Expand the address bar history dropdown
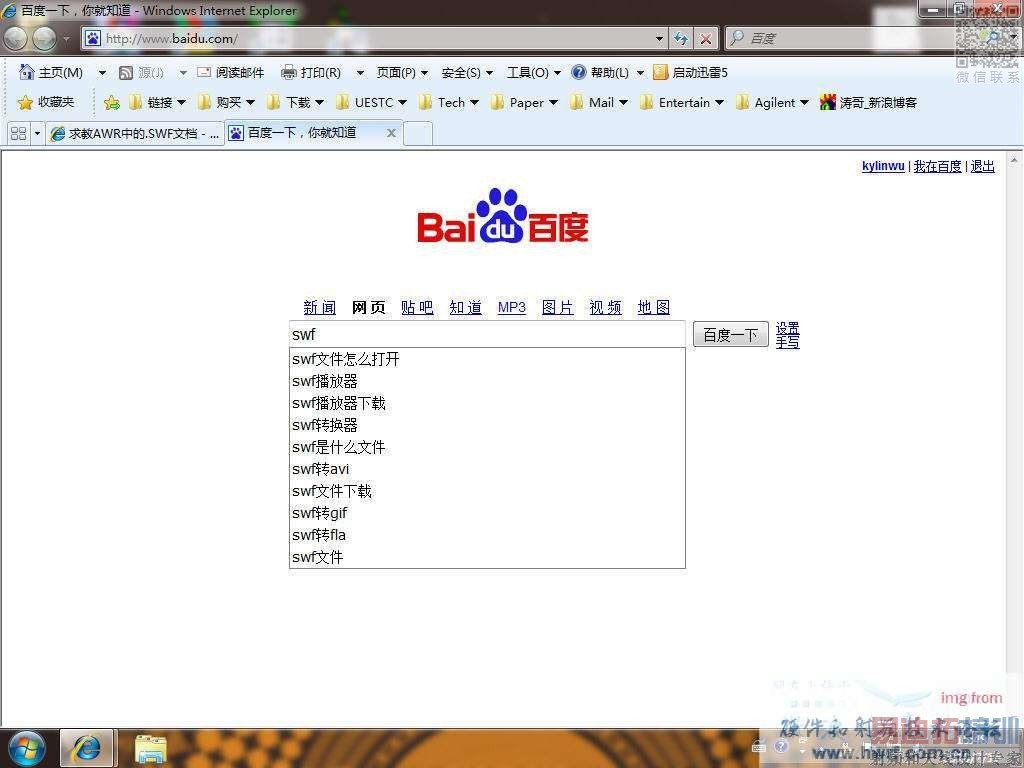The width and height of the screenshot is (1024, 768). click(x=659, y=39)
